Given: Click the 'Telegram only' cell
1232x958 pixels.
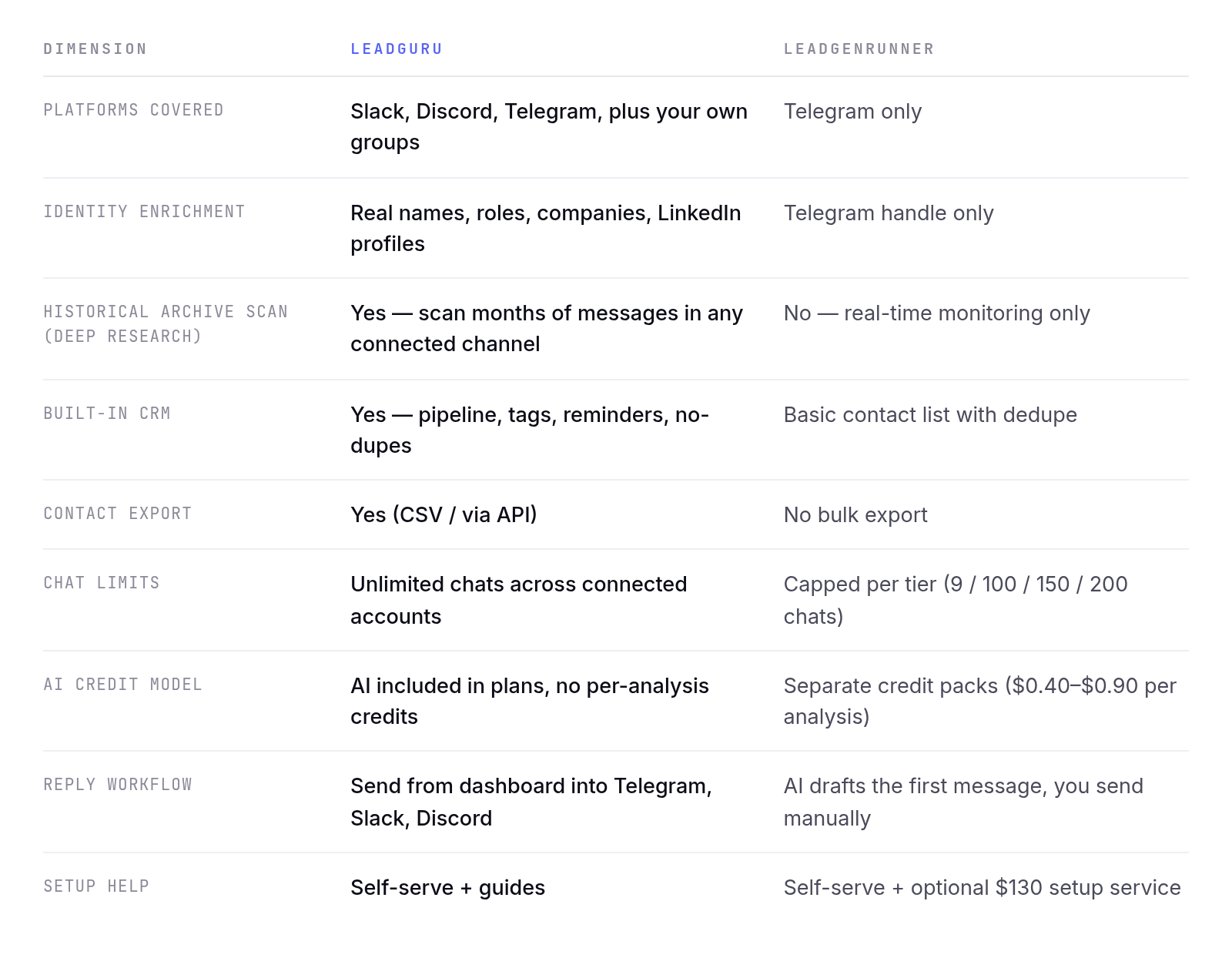Looking at the screenshot, I should tap(852, 112).
